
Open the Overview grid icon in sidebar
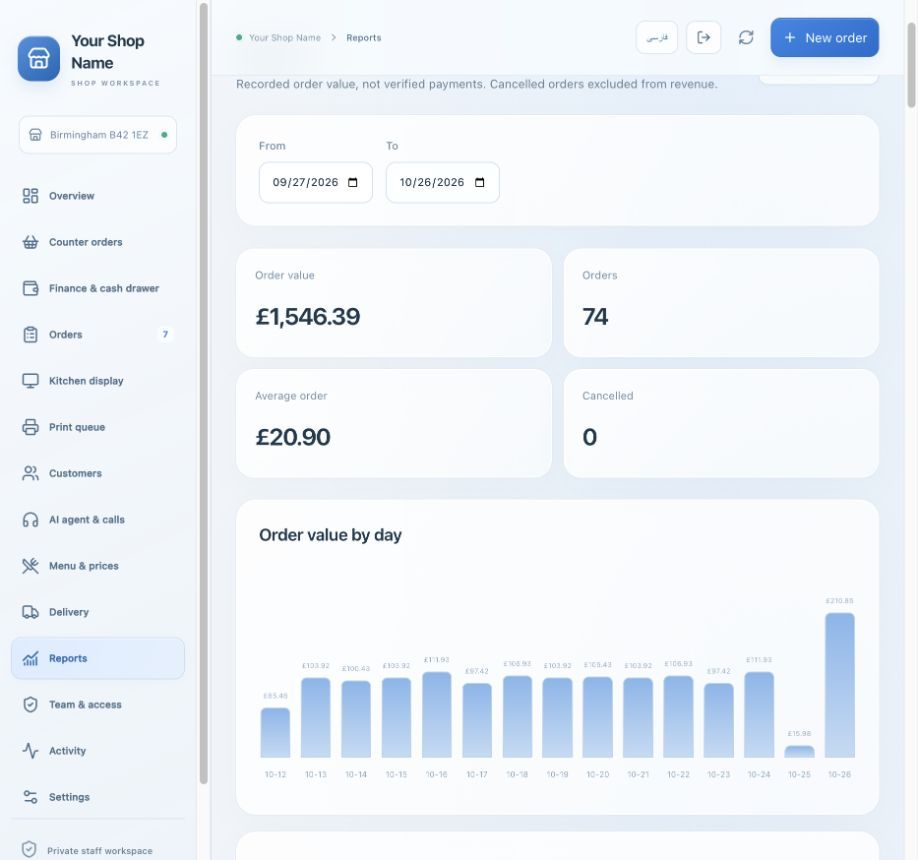pos(30,196)
